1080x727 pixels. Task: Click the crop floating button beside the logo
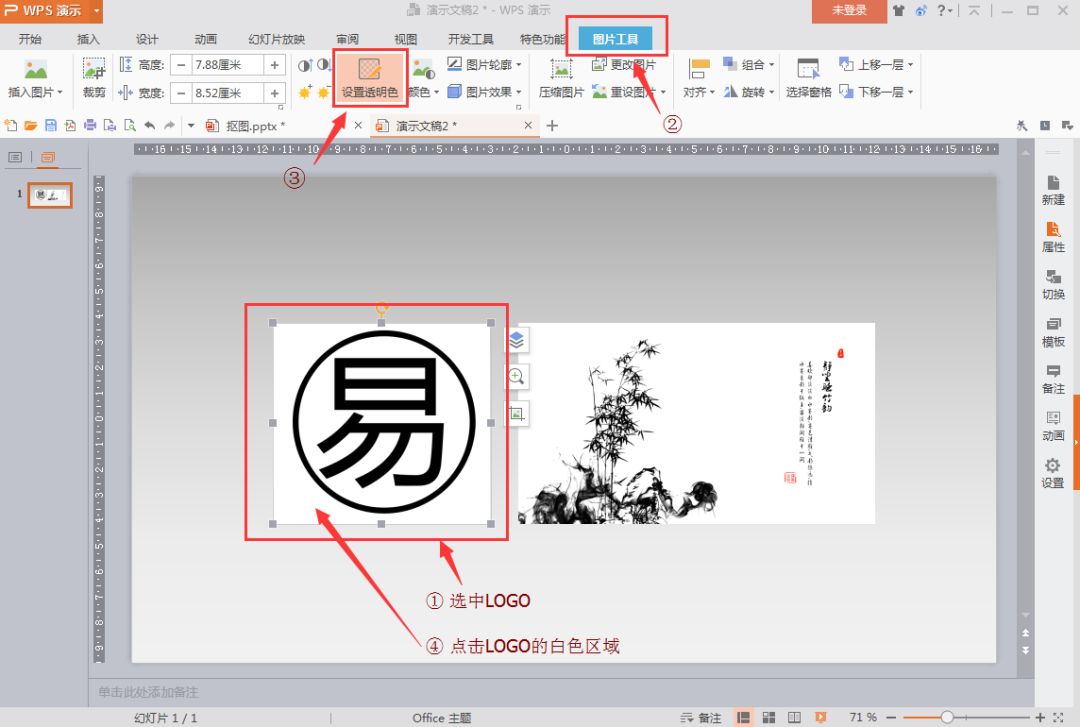[x=517, y=413]
